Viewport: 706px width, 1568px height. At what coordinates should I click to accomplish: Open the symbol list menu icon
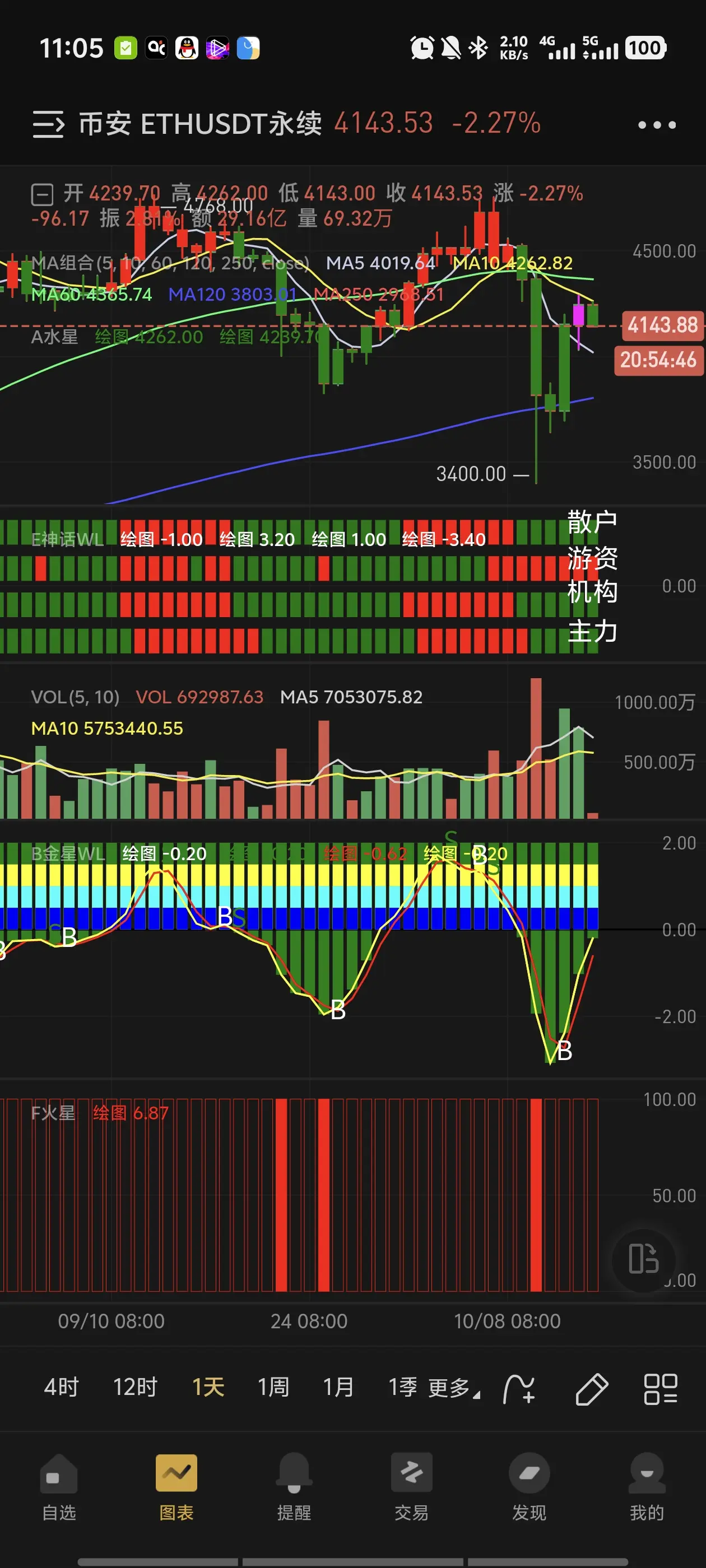(48, 124)
